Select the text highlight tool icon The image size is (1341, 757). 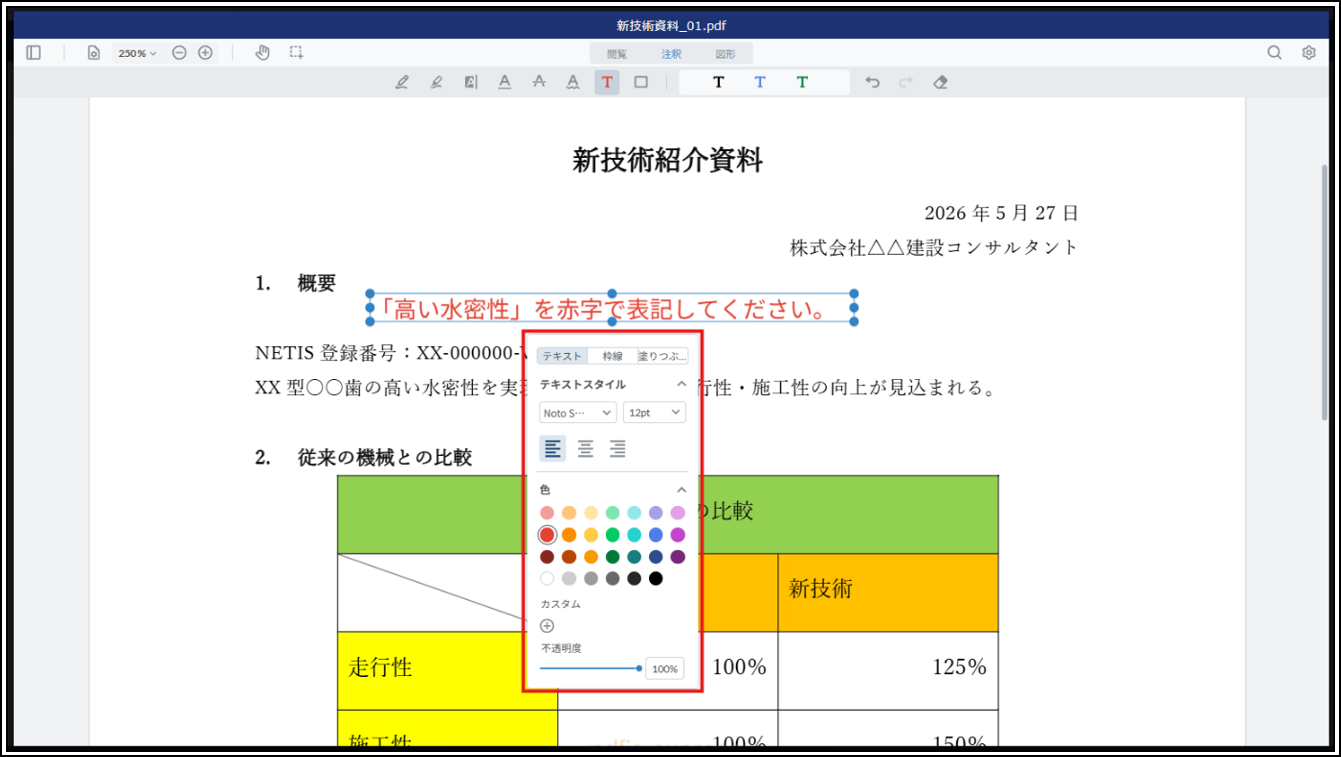coord(470,82)
